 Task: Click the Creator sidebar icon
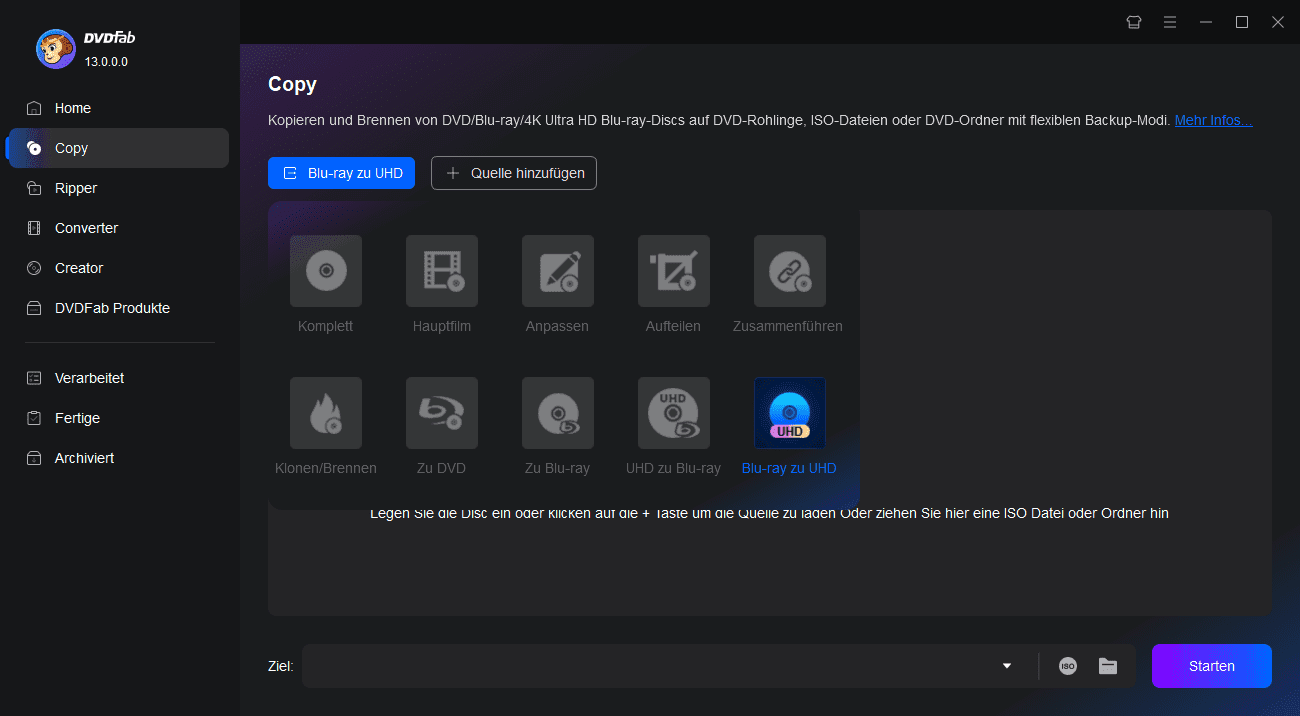[x=35, y=268]
